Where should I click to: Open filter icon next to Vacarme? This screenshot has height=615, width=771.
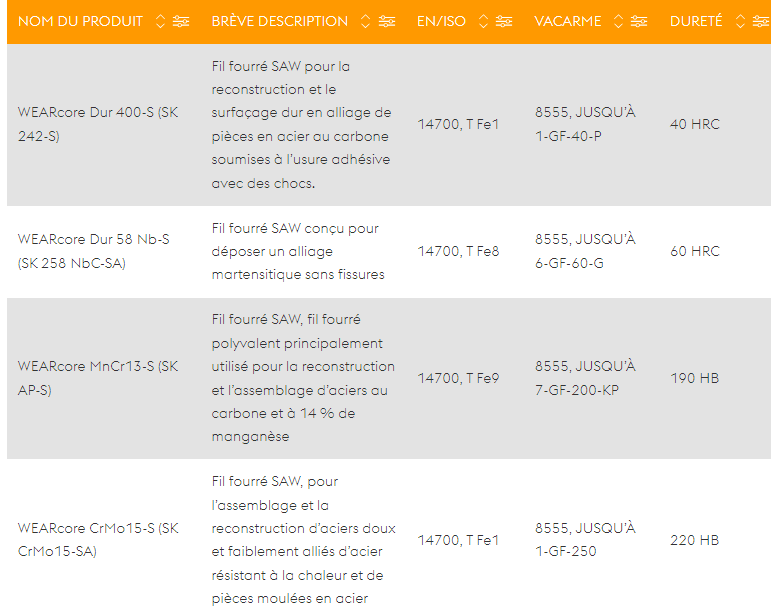[x=639, y=21]
